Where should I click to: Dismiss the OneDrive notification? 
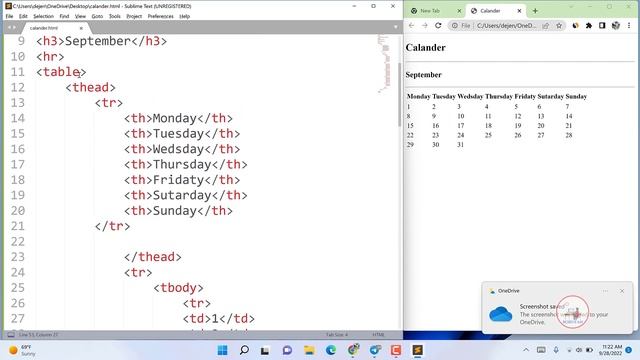pos(622,291)
